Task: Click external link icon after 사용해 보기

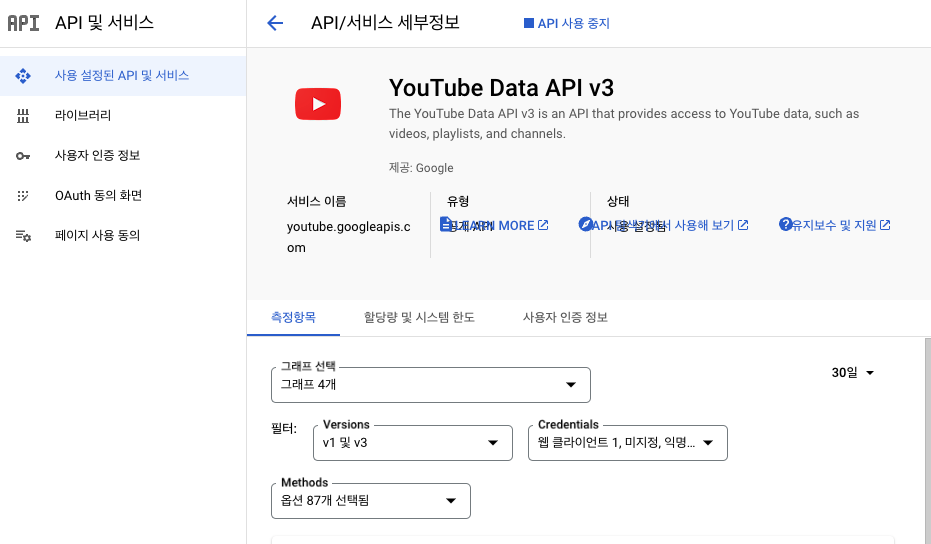Action: click(x=743, y=225)
